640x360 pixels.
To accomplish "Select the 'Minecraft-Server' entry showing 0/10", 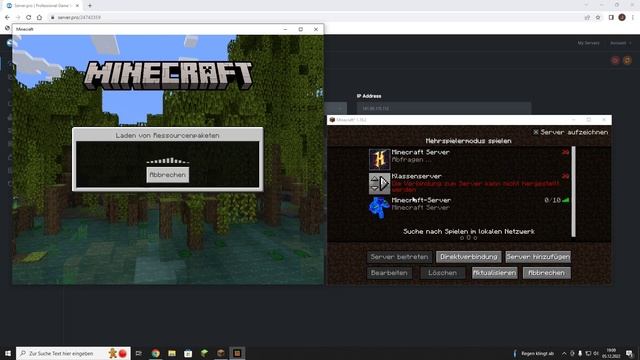I will click(x=469, y=207).
